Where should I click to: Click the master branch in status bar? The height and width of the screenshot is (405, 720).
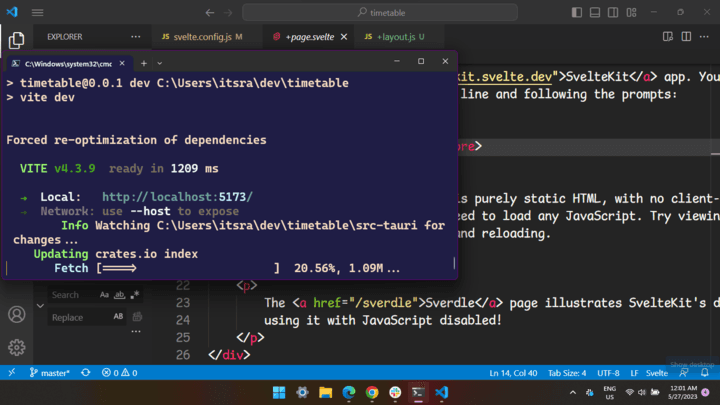click(x=50, y=372)
